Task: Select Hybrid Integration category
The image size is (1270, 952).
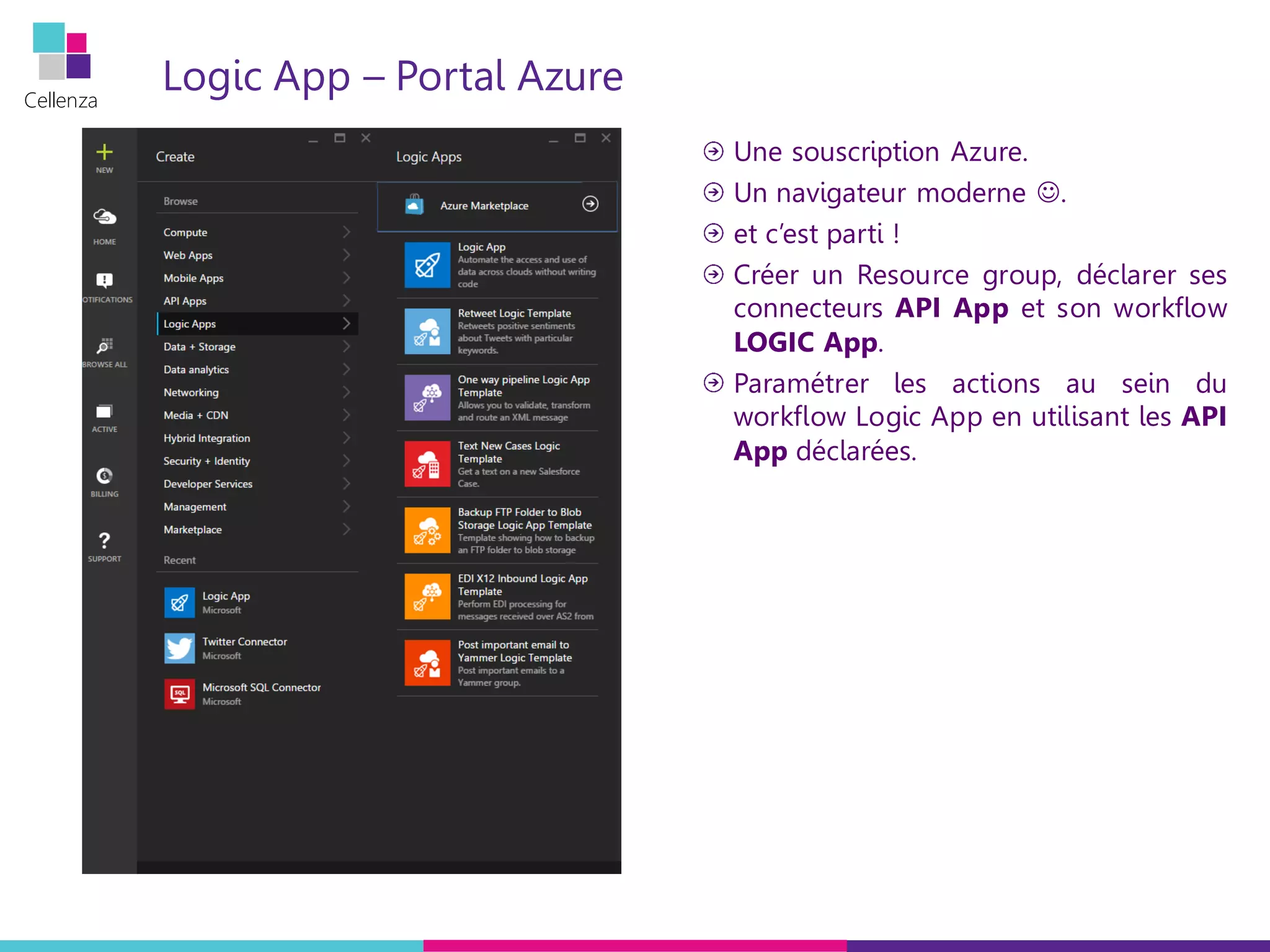Action: tap(257, 438)
